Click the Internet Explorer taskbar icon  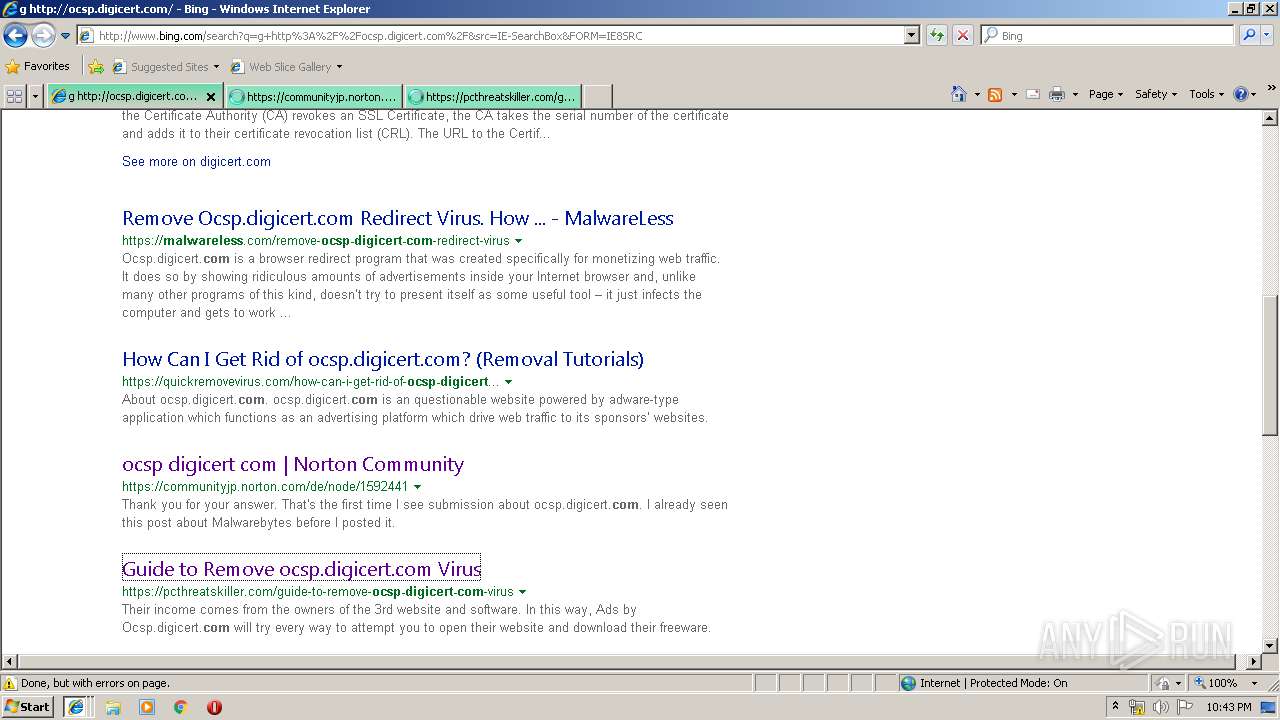(76, 707)
